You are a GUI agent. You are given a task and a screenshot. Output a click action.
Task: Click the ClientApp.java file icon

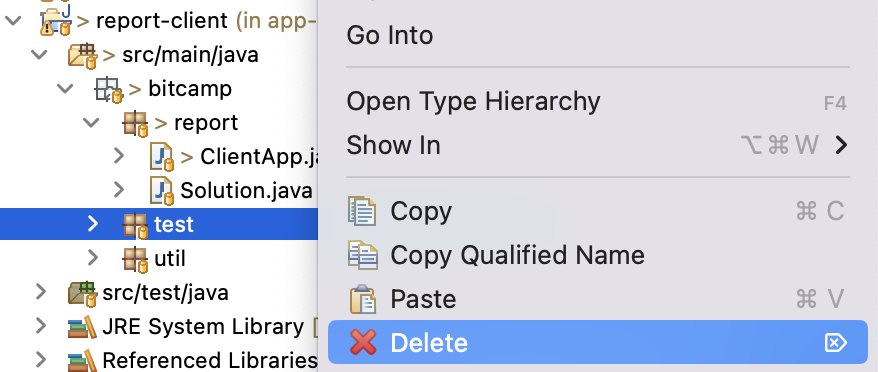[x=162, y=157]
